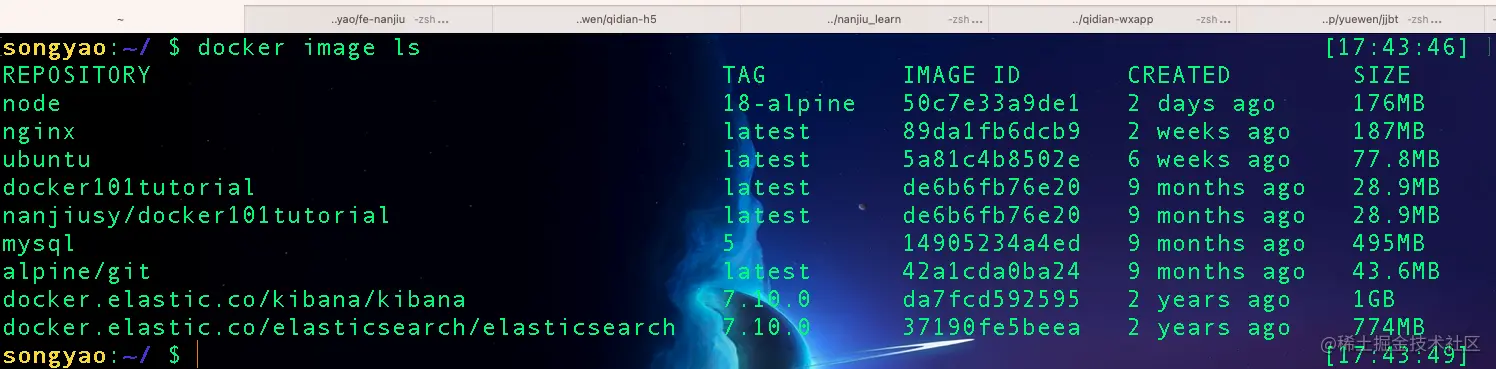Click '2 years ago' in kibana row
The width and height of the screenshot is (1496, 369).
coord(1209,299)
